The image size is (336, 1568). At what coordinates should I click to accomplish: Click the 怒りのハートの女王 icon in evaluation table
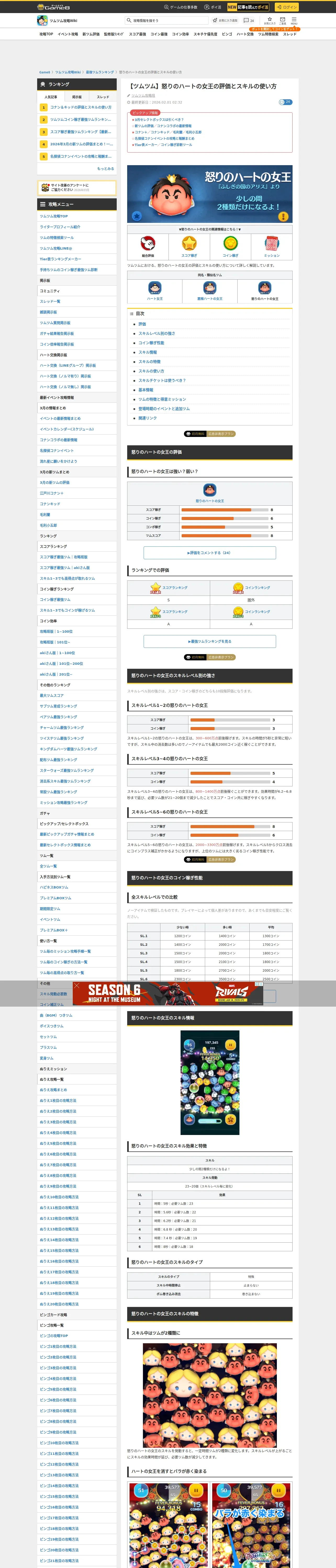point(210,490)
